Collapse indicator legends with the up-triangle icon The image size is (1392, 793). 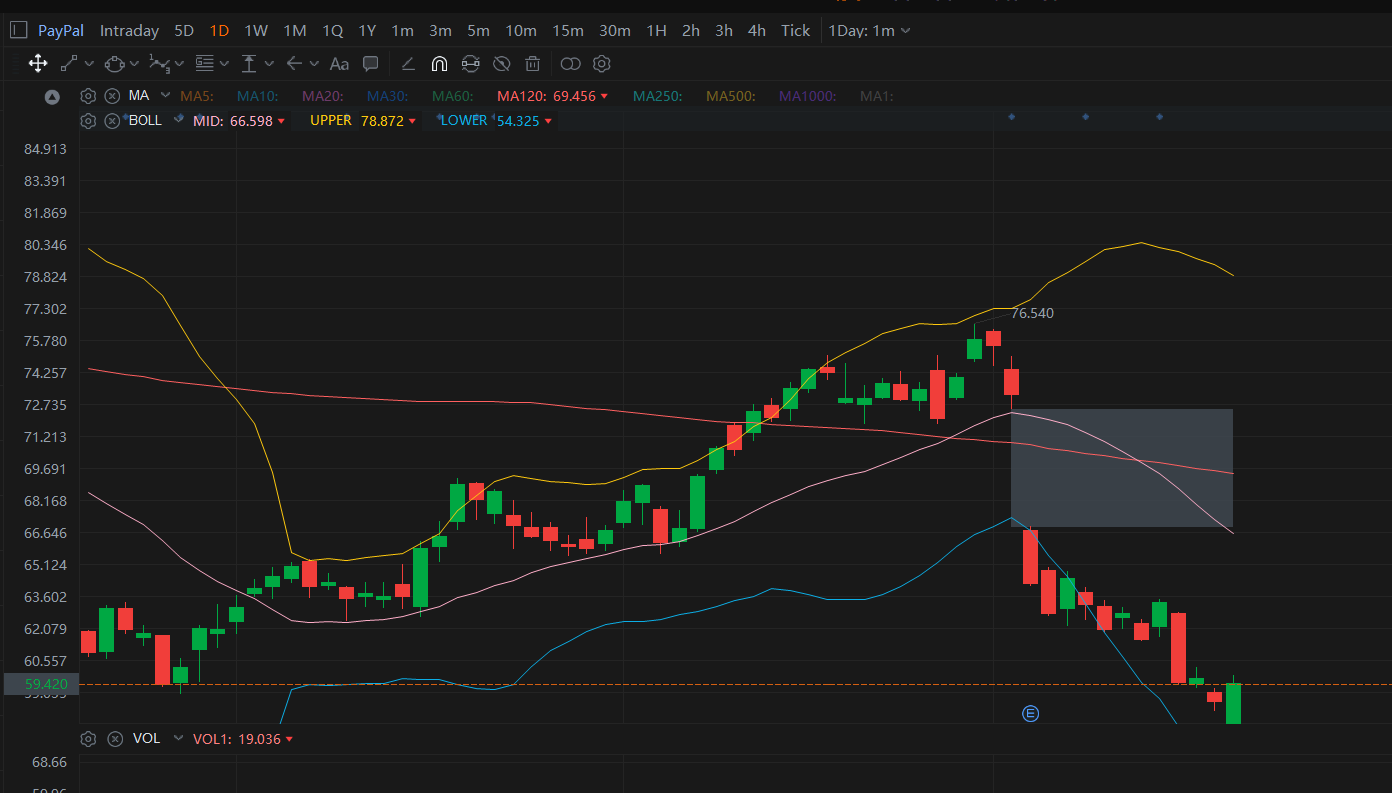click(53, 96)
